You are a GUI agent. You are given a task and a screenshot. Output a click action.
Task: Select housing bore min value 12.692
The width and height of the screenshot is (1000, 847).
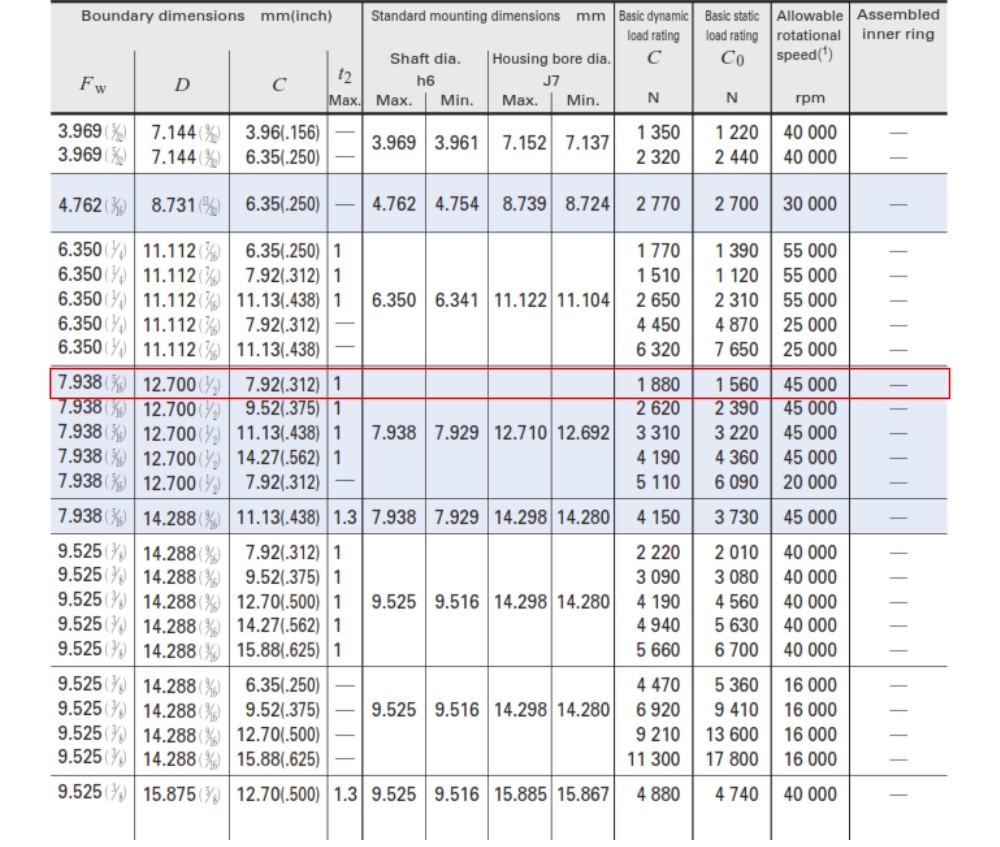[584, 433]
